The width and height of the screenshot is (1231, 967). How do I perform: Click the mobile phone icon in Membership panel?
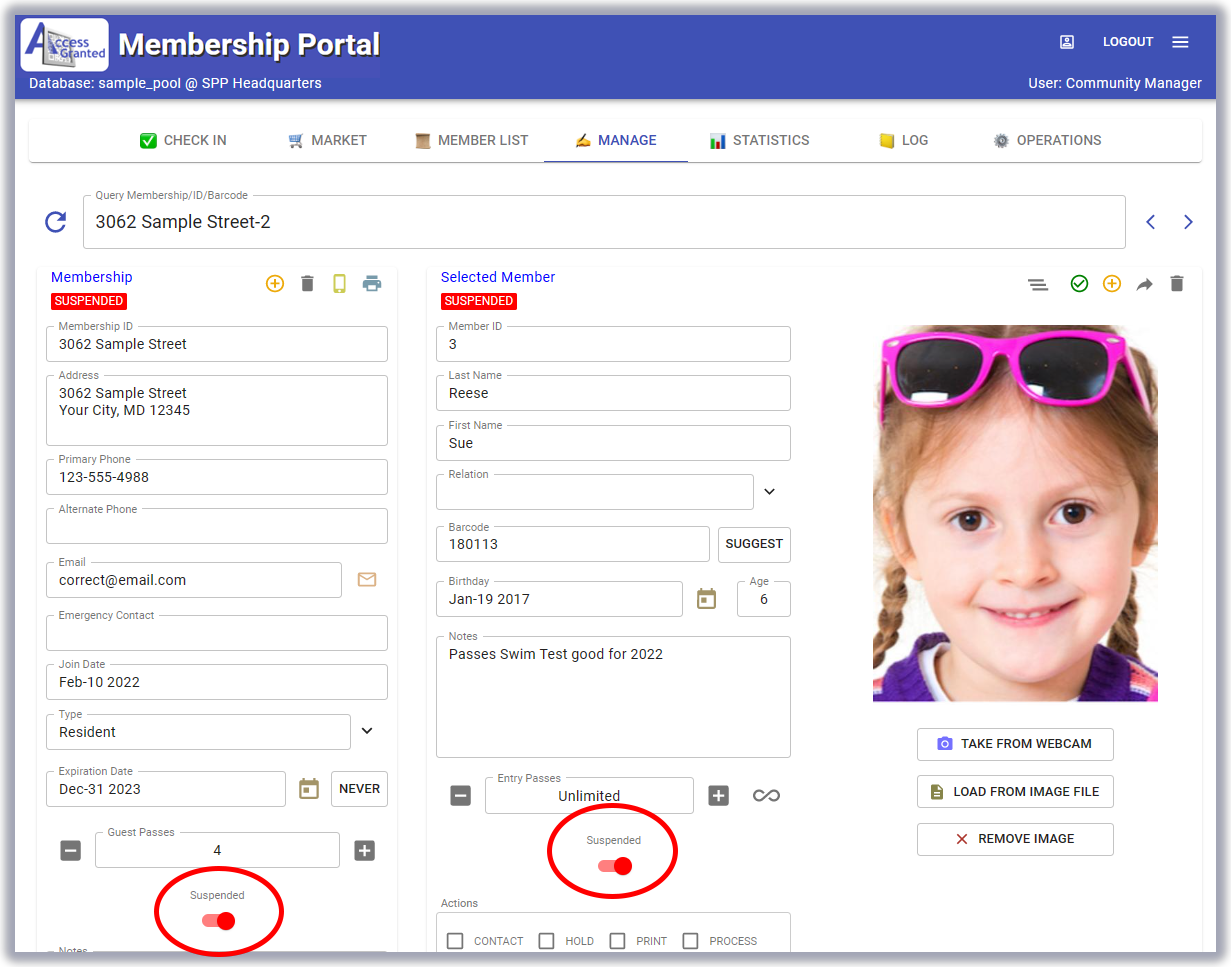click(x=339, y=284)
